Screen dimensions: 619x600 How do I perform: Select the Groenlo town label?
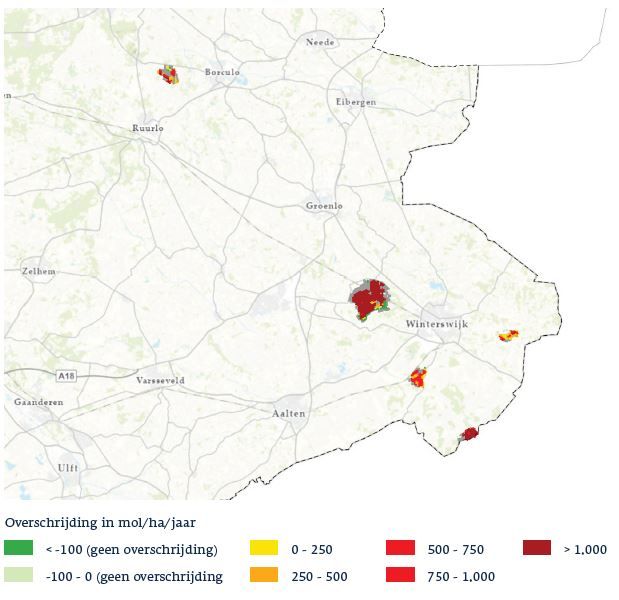[x=324, y=206]
